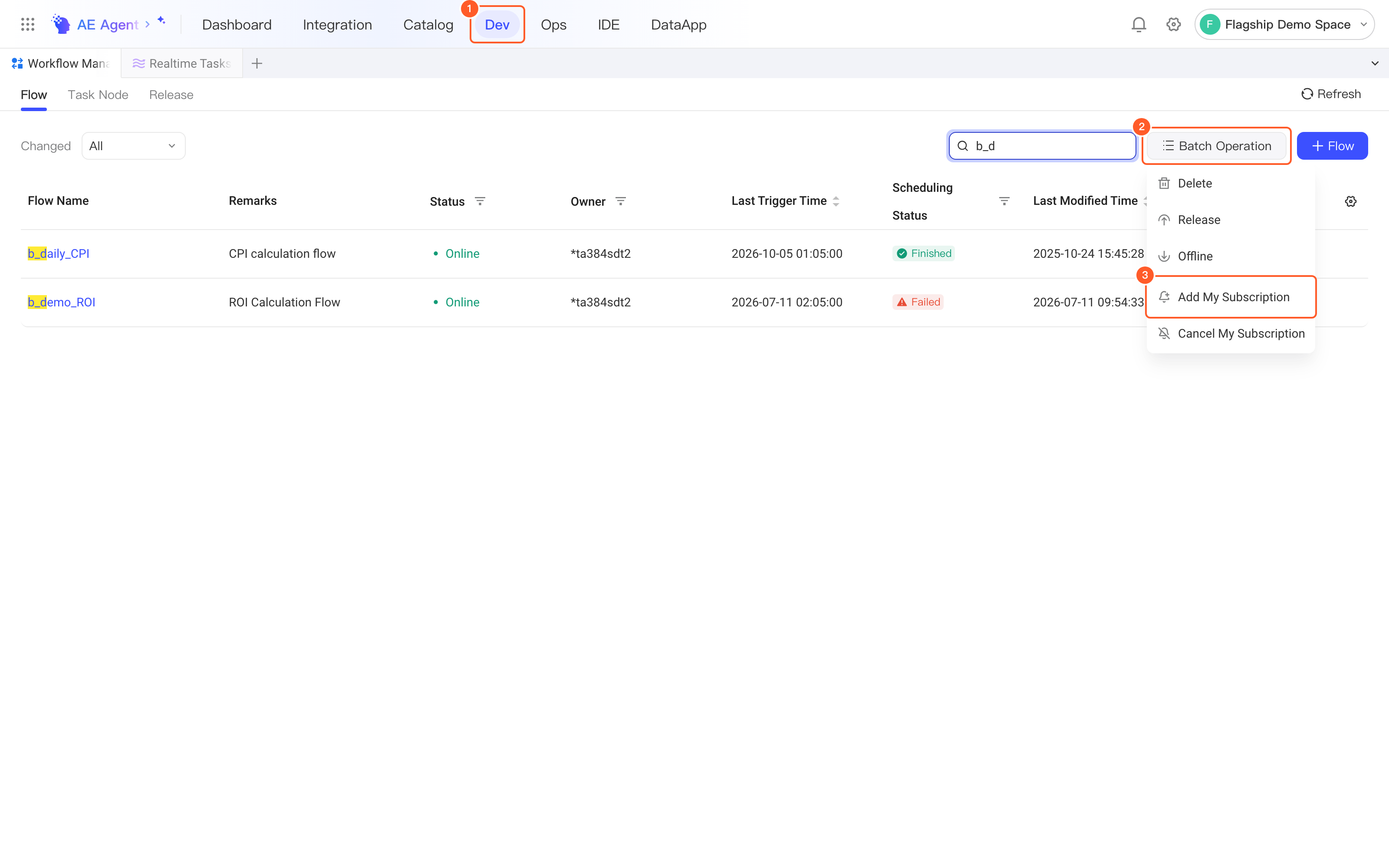Open settings gear in top bar
This screenshot has width=1389, height=868.
click(1173, 25)
